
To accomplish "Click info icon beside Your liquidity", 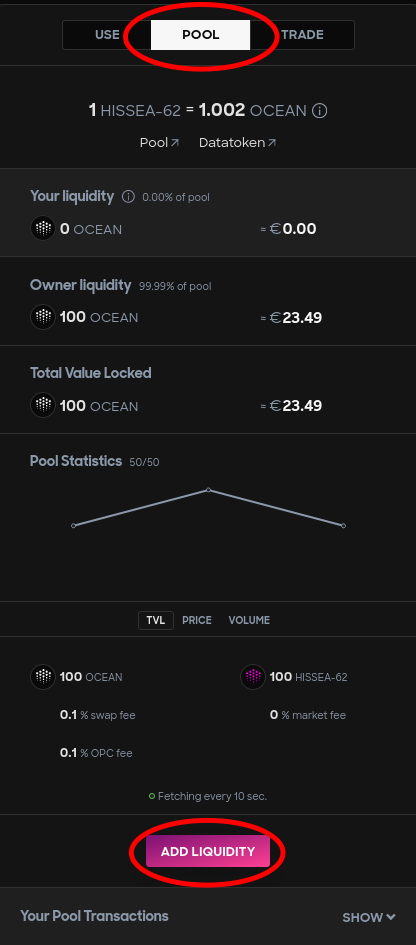I will click(128, 196).
